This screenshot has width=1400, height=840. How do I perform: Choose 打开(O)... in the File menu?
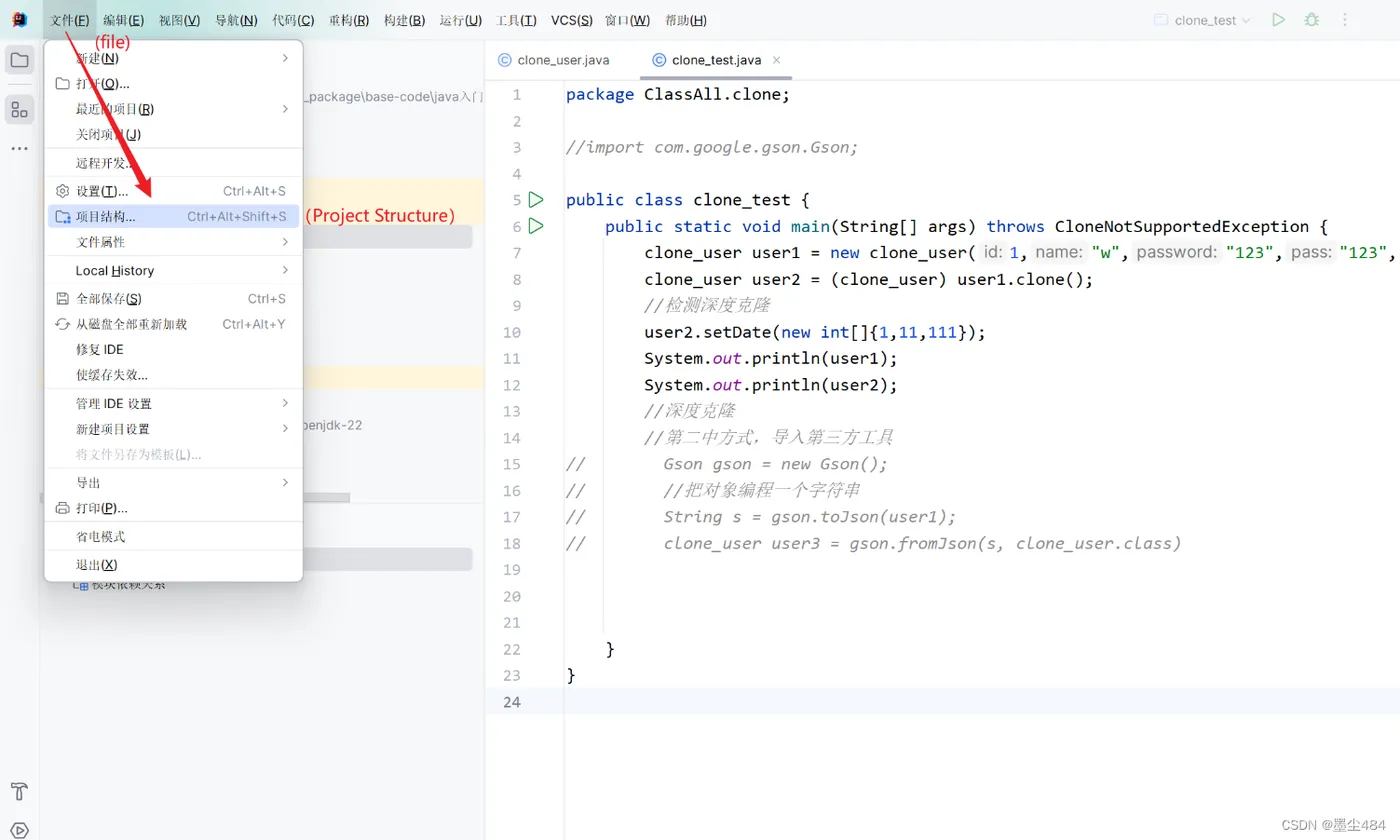coord(174,84)
